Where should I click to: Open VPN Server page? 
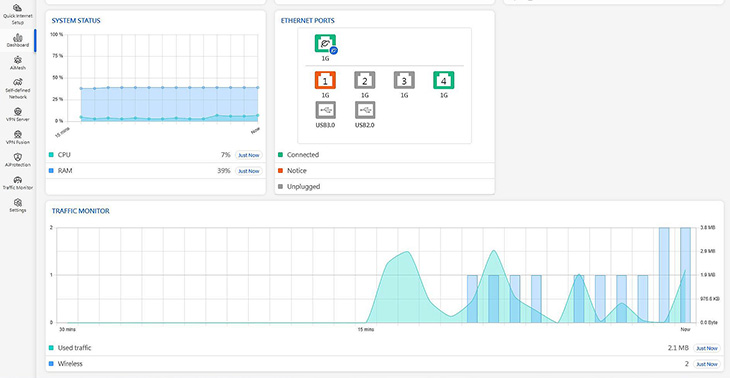pos(18,115)
